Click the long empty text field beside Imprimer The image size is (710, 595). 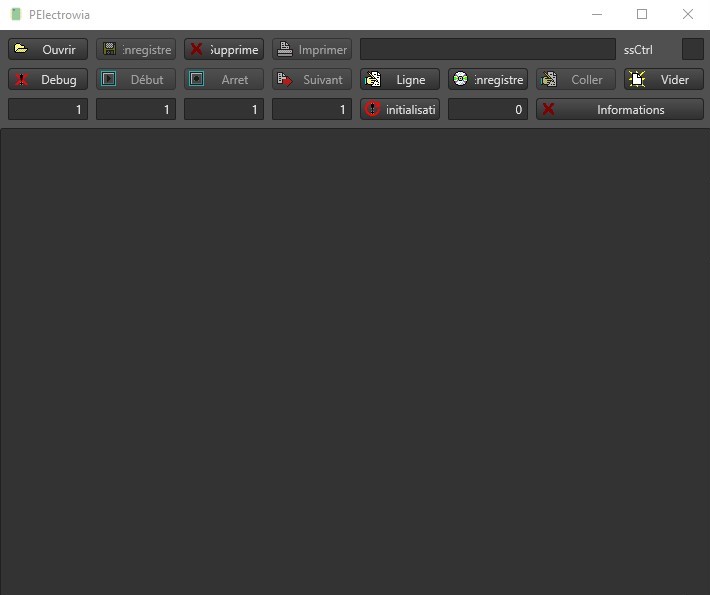[488, 49]
